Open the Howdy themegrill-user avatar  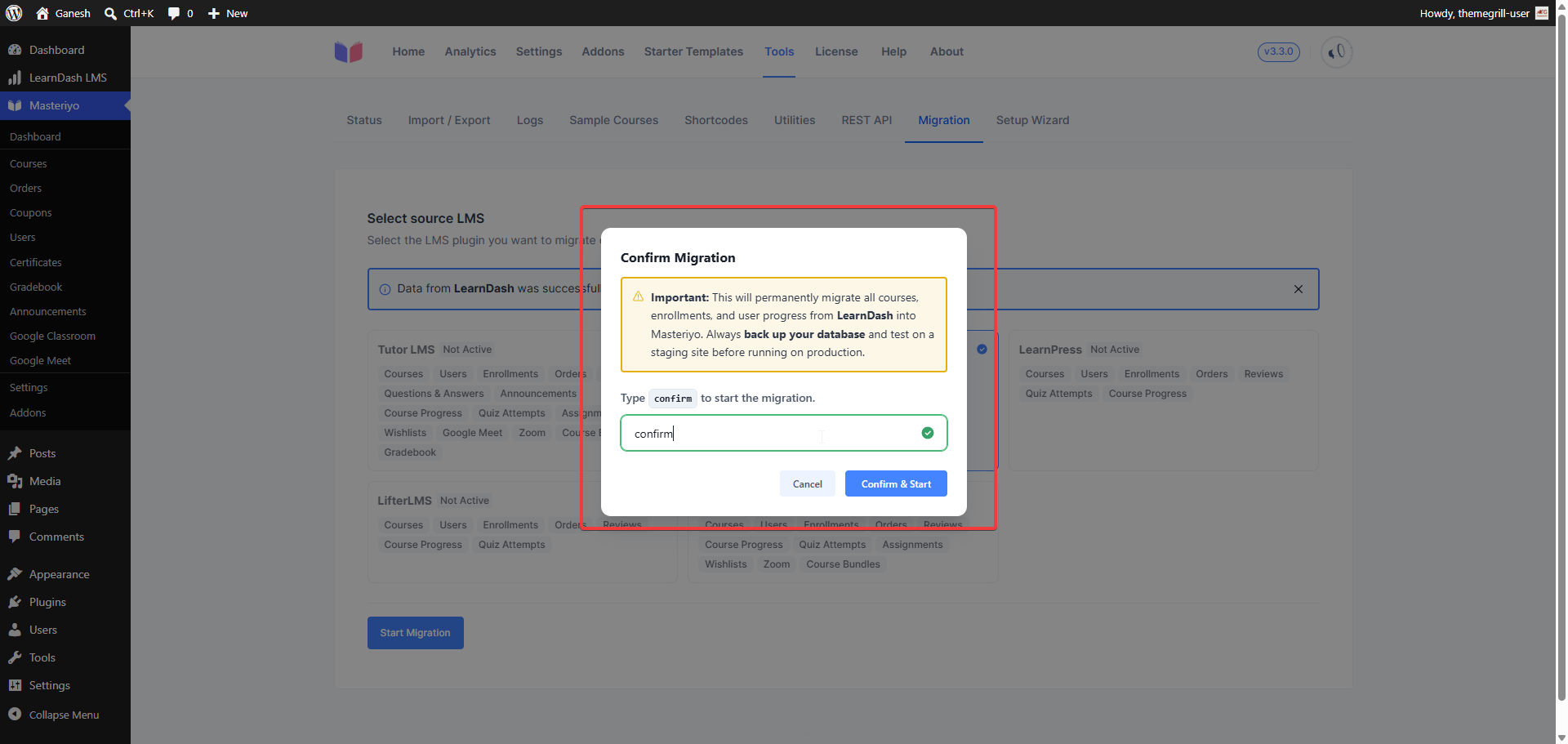1542,13
